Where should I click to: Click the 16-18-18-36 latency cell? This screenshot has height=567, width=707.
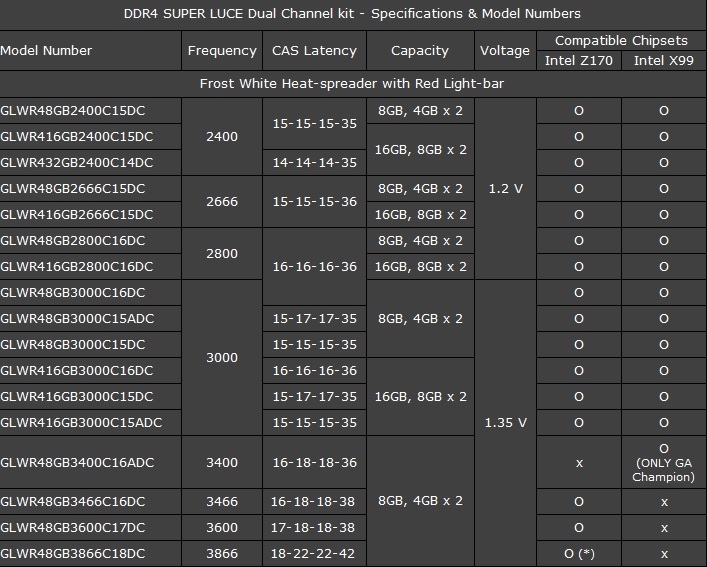pos(315,462)
